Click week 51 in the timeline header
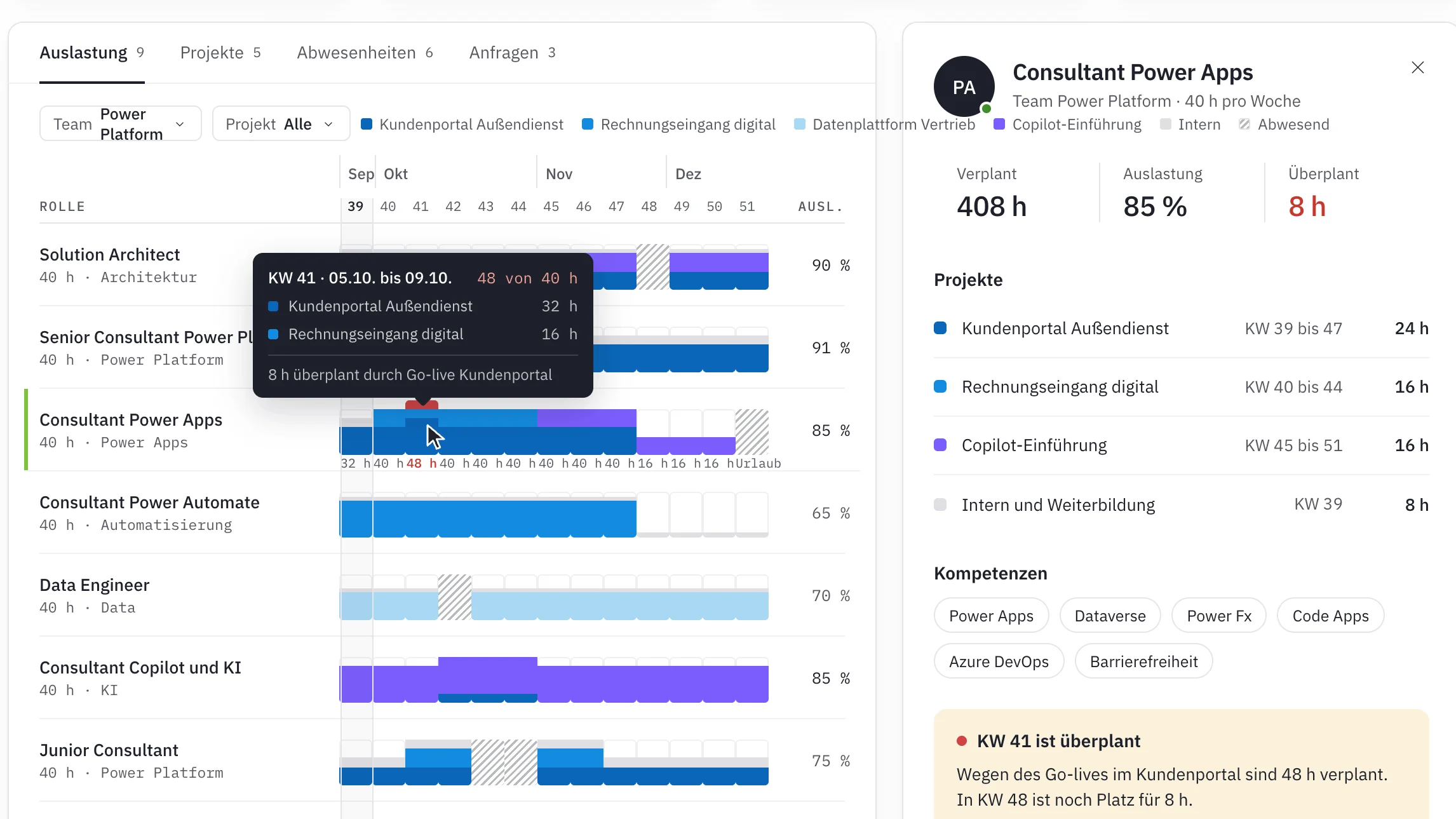The height and width of the screenshot is (819, 1456). [747, 206]
